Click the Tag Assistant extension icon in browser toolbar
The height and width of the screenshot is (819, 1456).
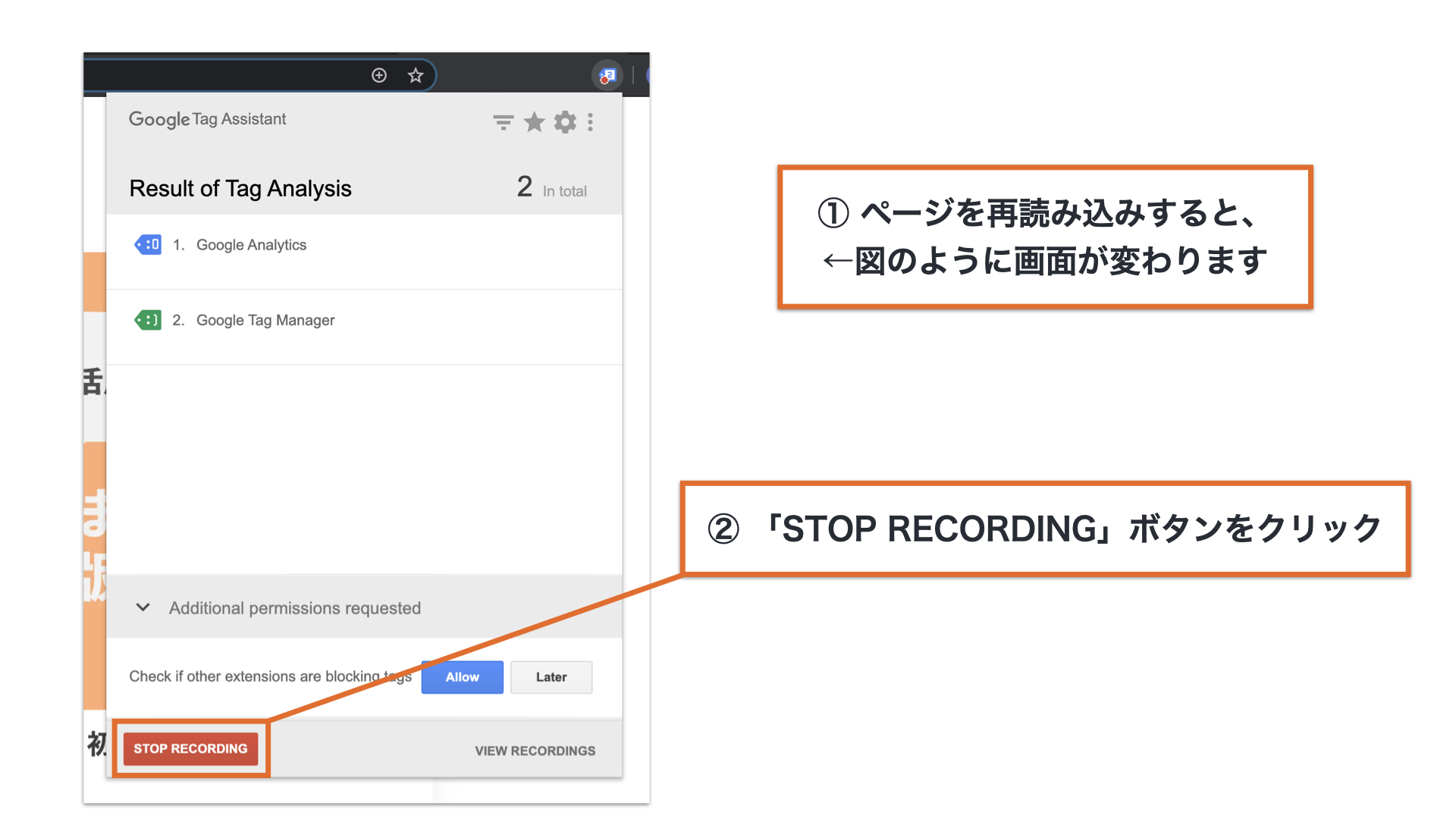coord(607,75)
